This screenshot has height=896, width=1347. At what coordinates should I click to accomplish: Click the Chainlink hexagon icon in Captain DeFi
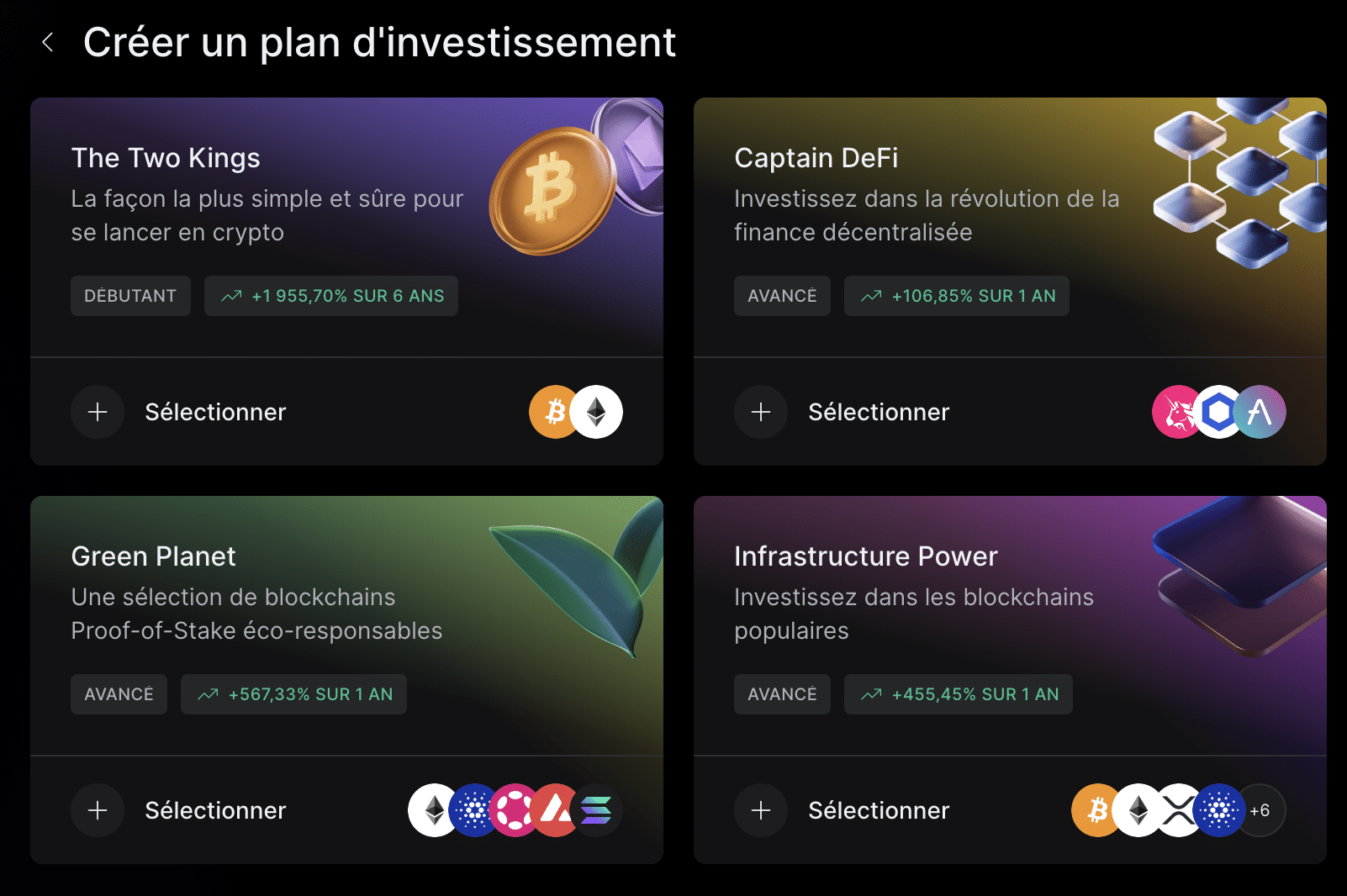click(1218, 412)
